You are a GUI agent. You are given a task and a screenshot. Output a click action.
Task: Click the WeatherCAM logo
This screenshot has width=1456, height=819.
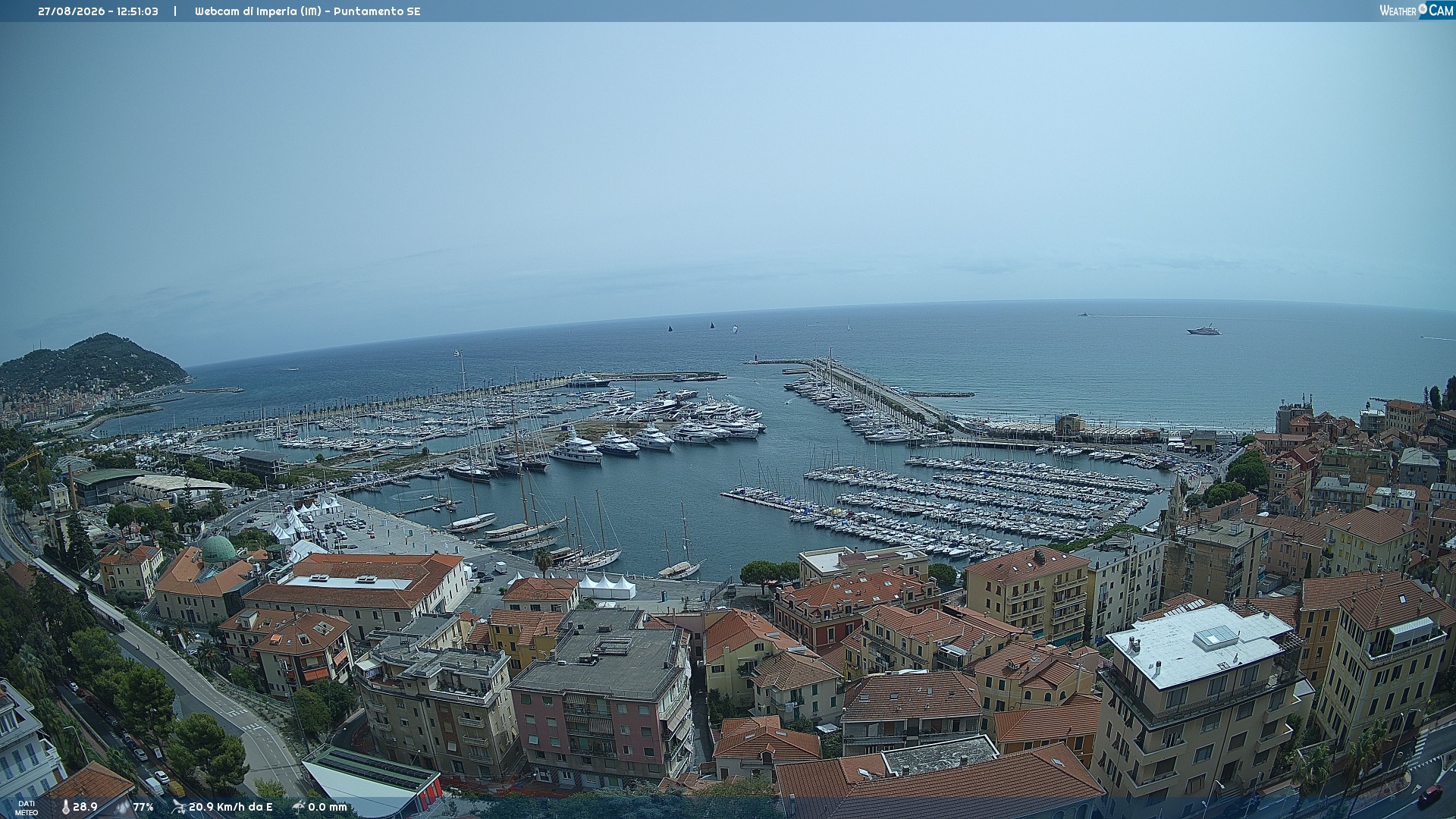(1416, 10)
